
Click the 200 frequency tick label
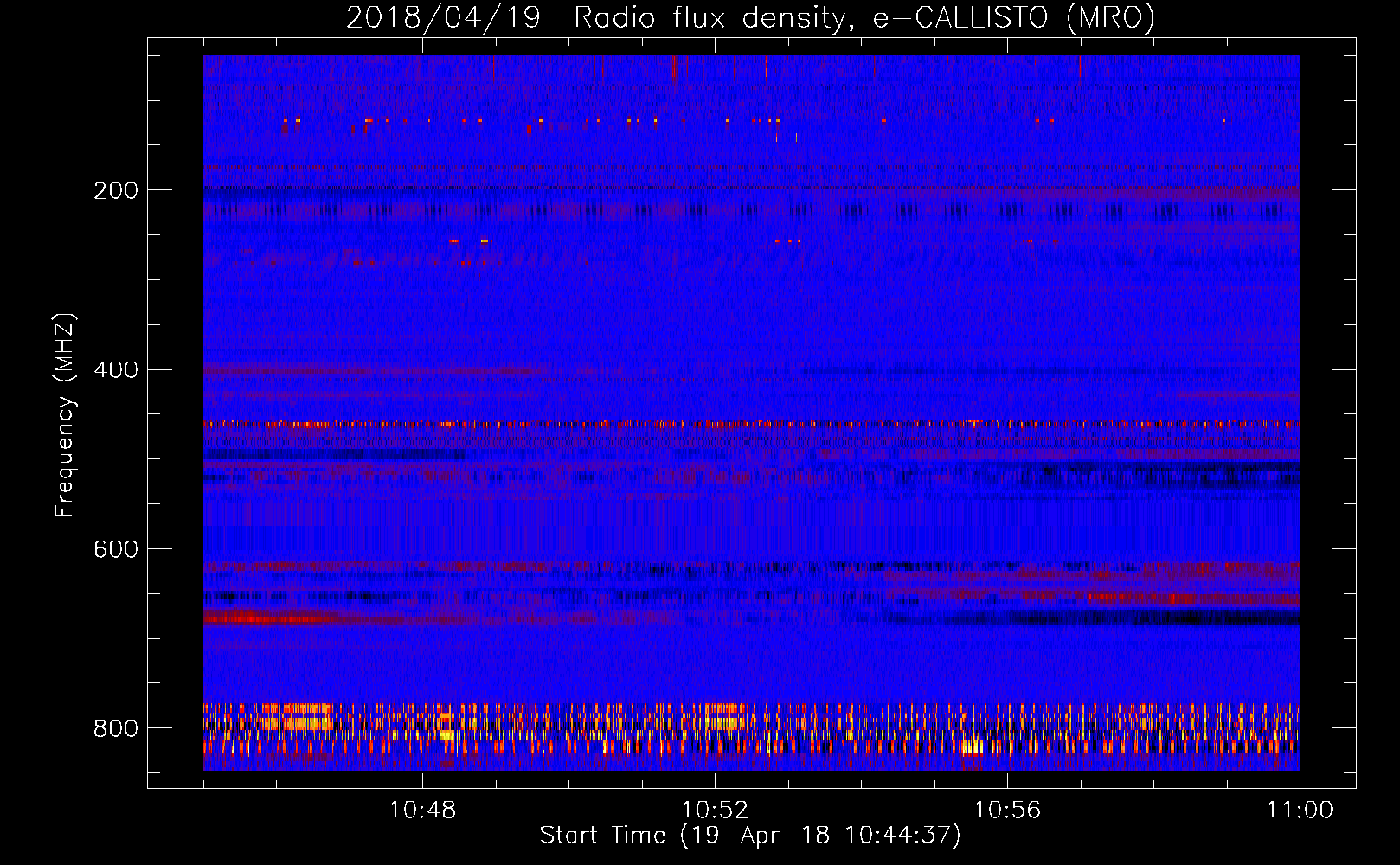[x=116, y=190]
